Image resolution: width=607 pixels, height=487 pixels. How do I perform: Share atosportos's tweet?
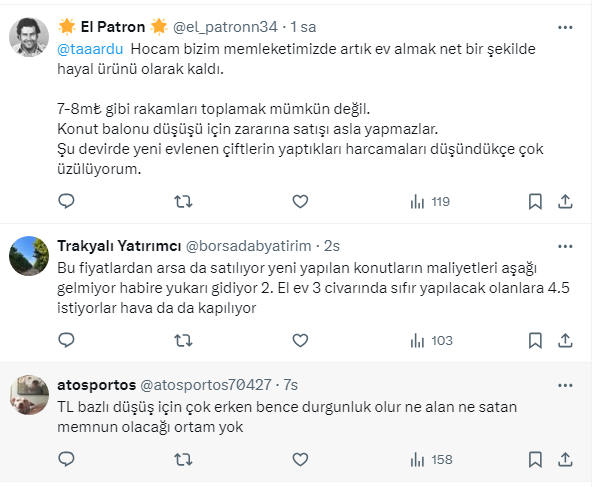(x=566, y=460)
